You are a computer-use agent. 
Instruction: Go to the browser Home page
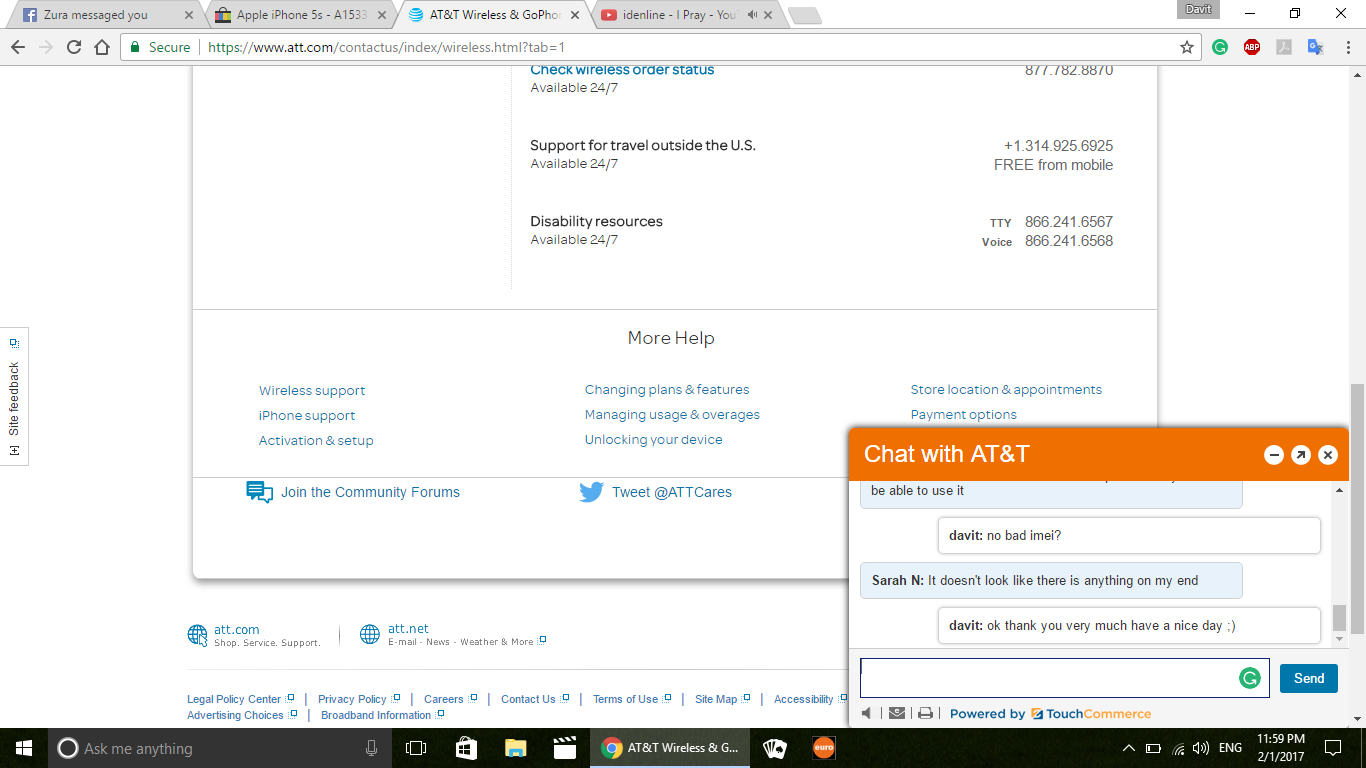coord(101,47)
